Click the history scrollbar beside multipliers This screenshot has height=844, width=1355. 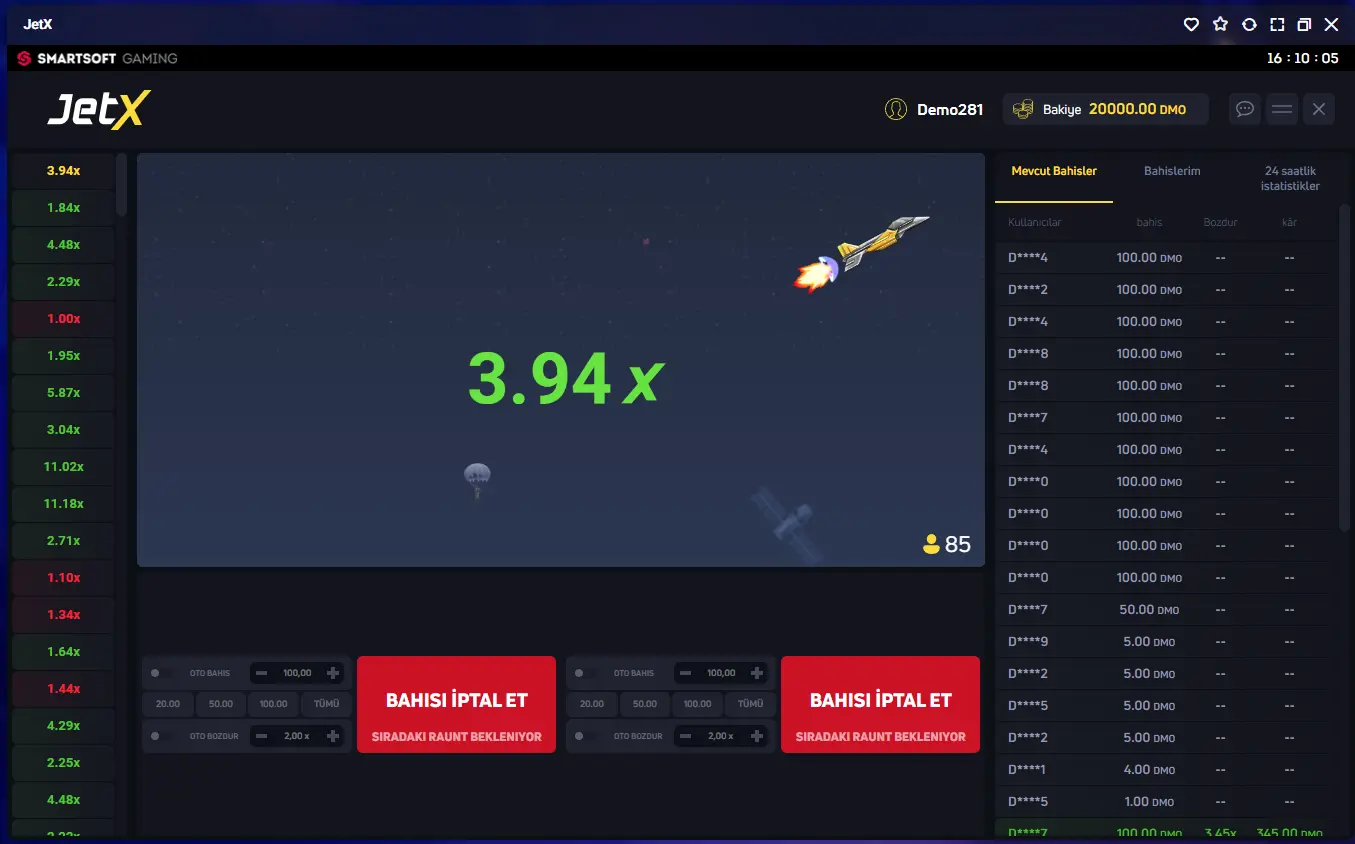point(121,184)
